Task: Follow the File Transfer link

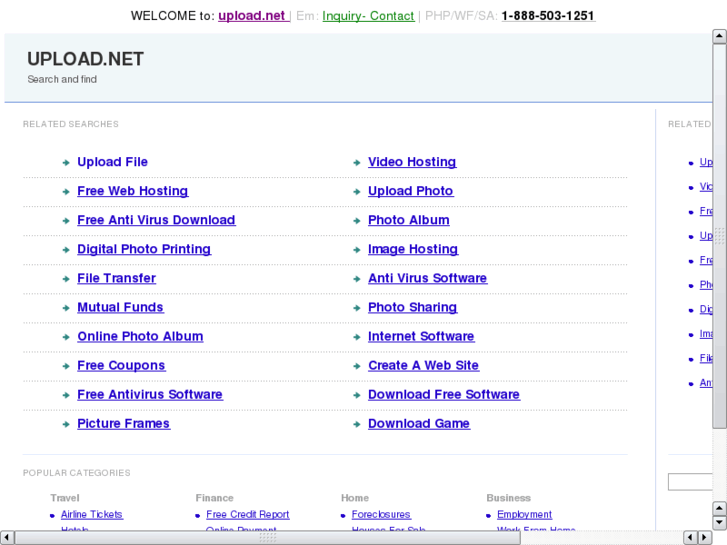Action: 116,278
